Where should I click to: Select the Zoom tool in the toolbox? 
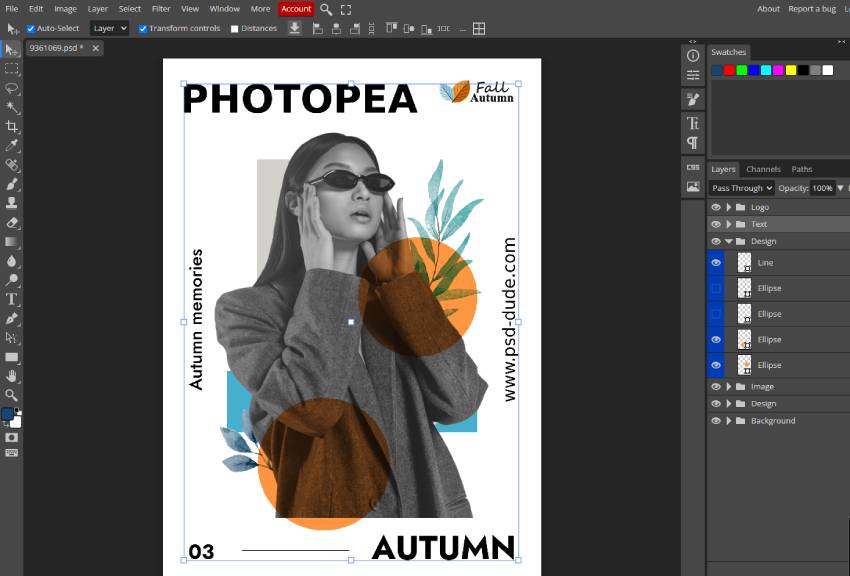(x=11, y=395)
